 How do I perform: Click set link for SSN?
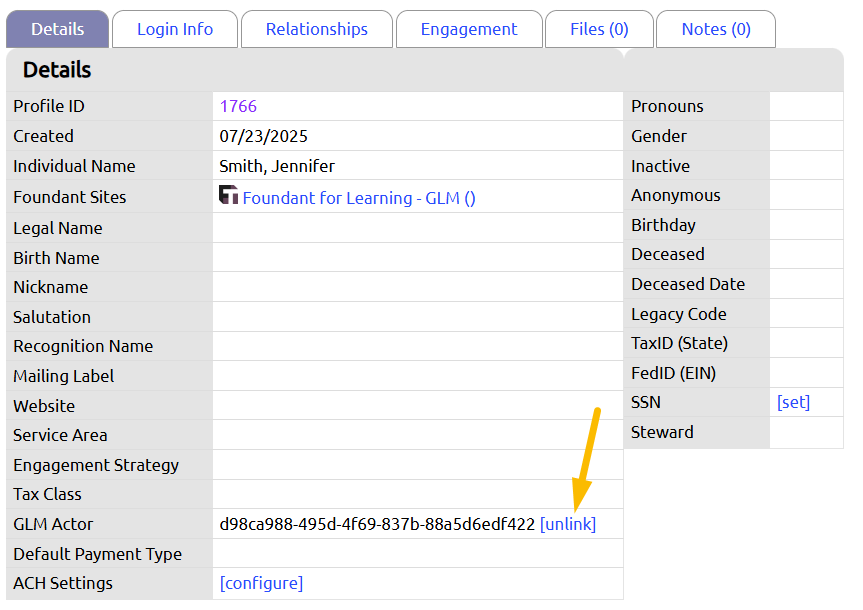tap(793, 402)
